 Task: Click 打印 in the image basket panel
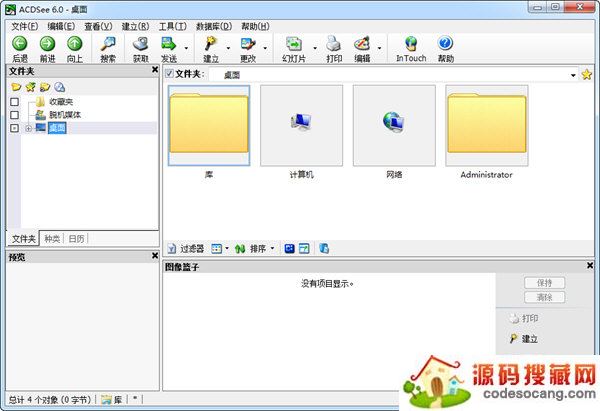tap(524, 318)
